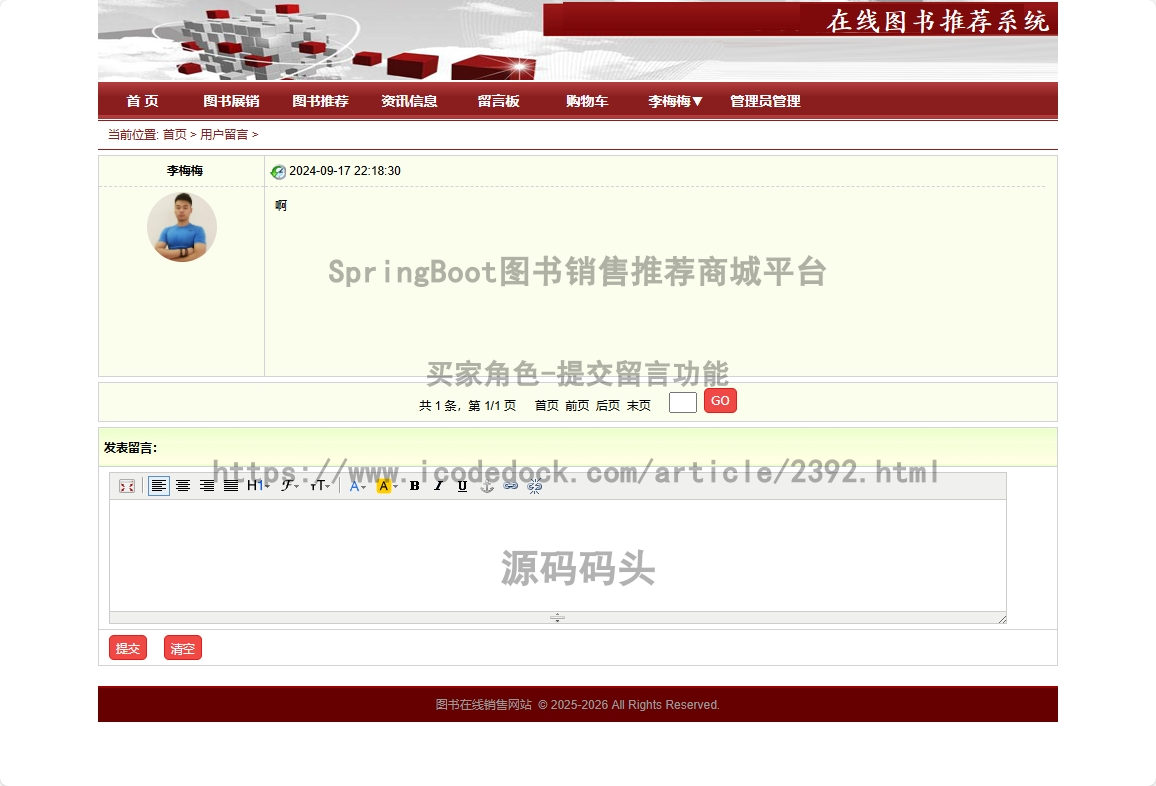Remove hyperlink with unlink icon

pos(535,486)
